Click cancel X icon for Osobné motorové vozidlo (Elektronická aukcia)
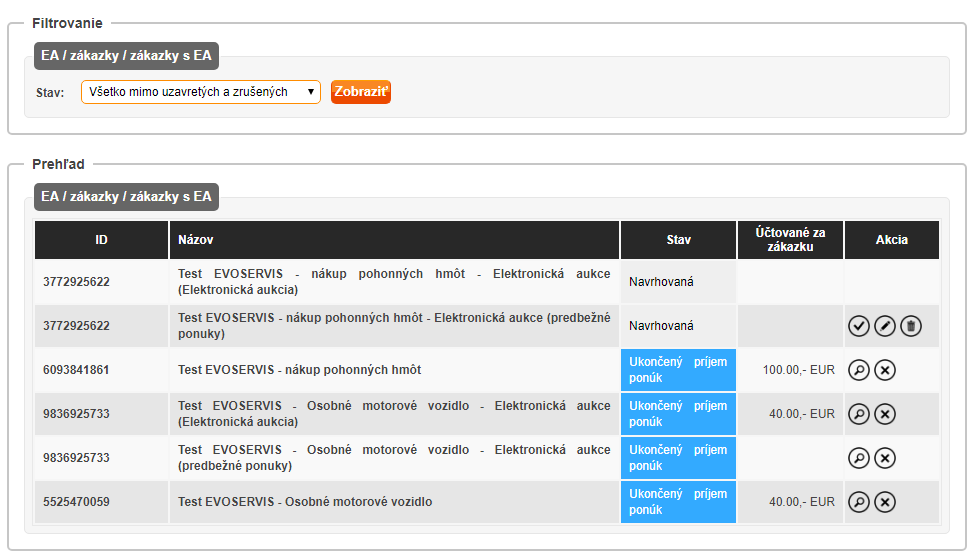The image size is (974, 557). (885, 414)
